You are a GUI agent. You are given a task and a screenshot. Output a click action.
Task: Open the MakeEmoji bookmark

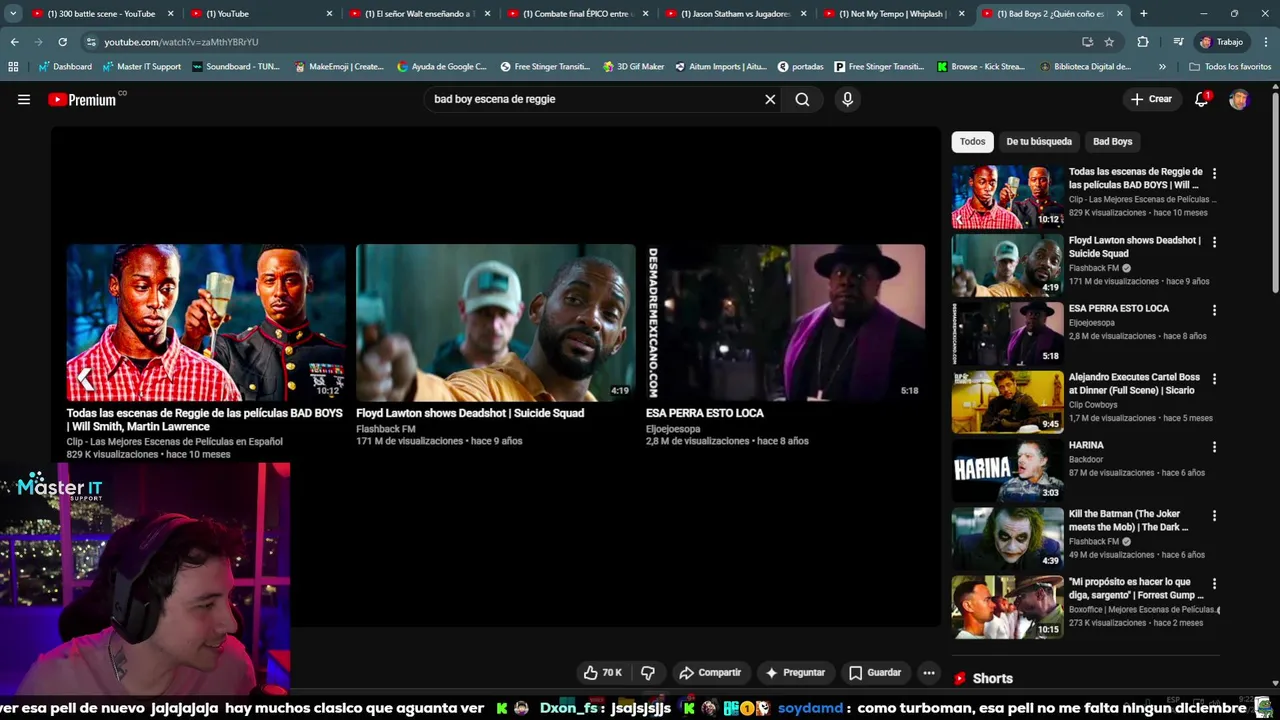[x=339, y=67]
